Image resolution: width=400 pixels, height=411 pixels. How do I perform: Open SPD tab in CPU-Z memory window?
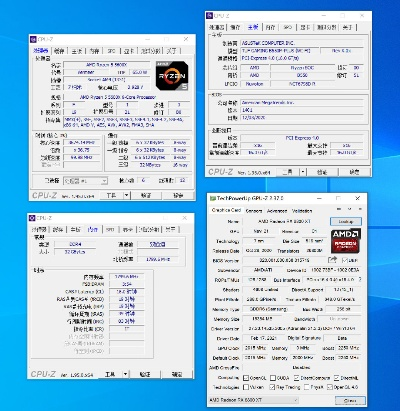(x=110, y=229)
